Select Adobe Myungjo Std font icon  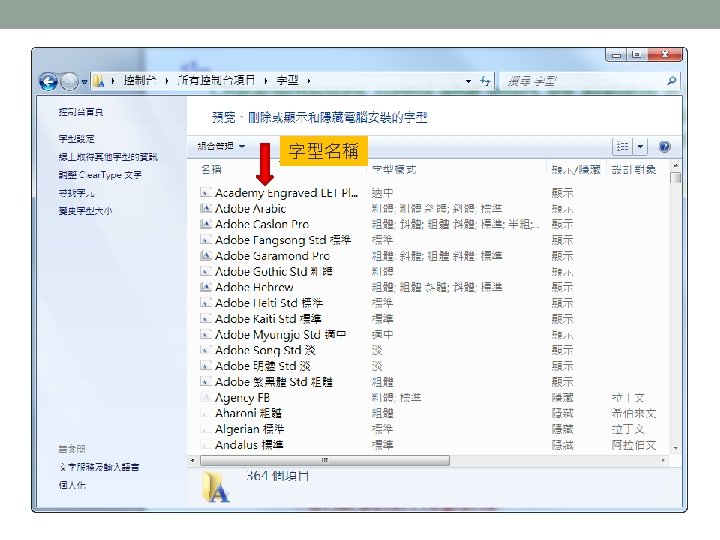(206, 334)
